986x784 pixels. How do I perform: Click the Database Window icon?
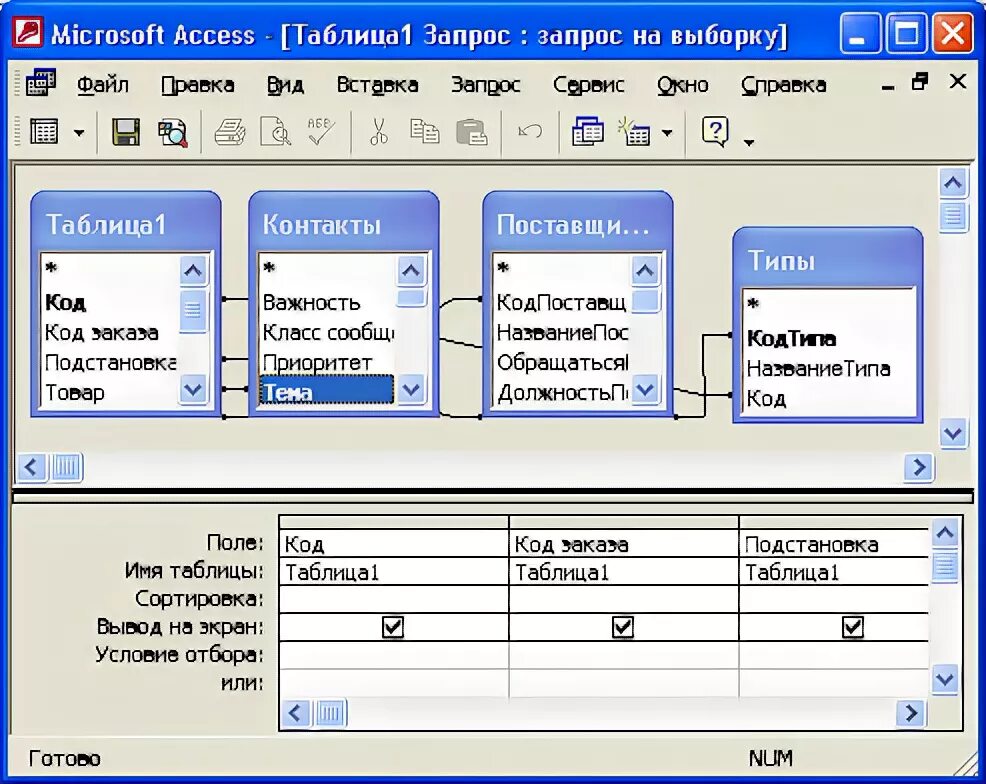click(x=587, y=132)
